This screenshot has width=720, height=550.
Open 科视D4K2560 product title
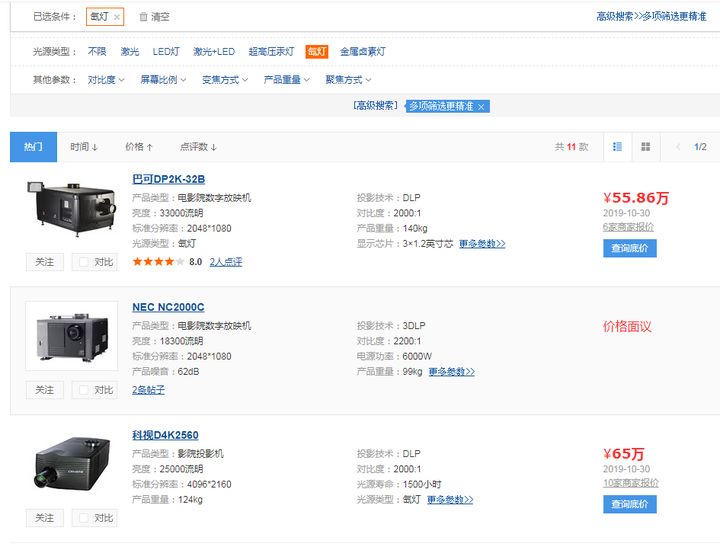click(165, 435)
